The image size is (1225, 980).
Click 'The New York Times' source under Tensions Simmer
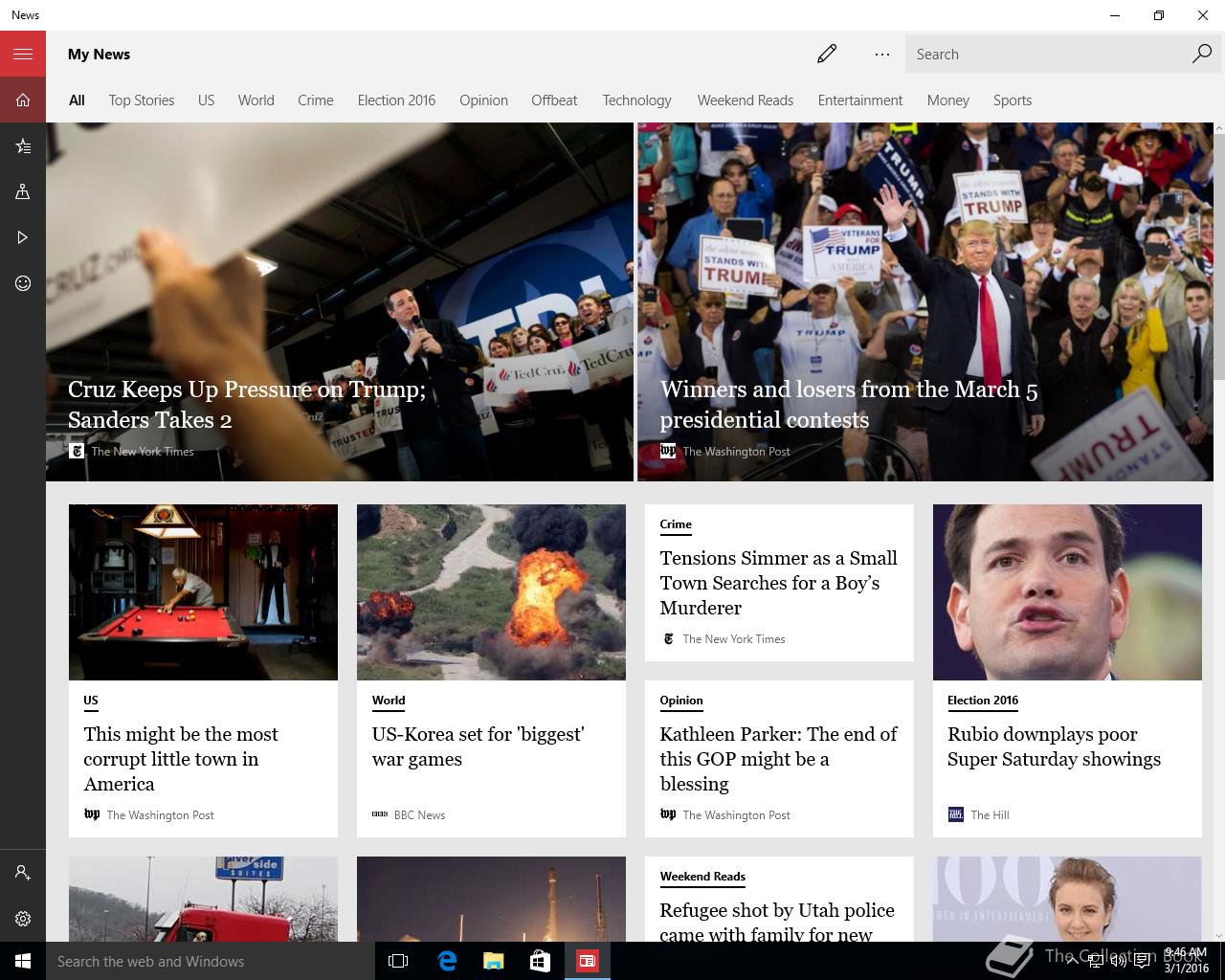pyautogui.click(x=734, y=639)
